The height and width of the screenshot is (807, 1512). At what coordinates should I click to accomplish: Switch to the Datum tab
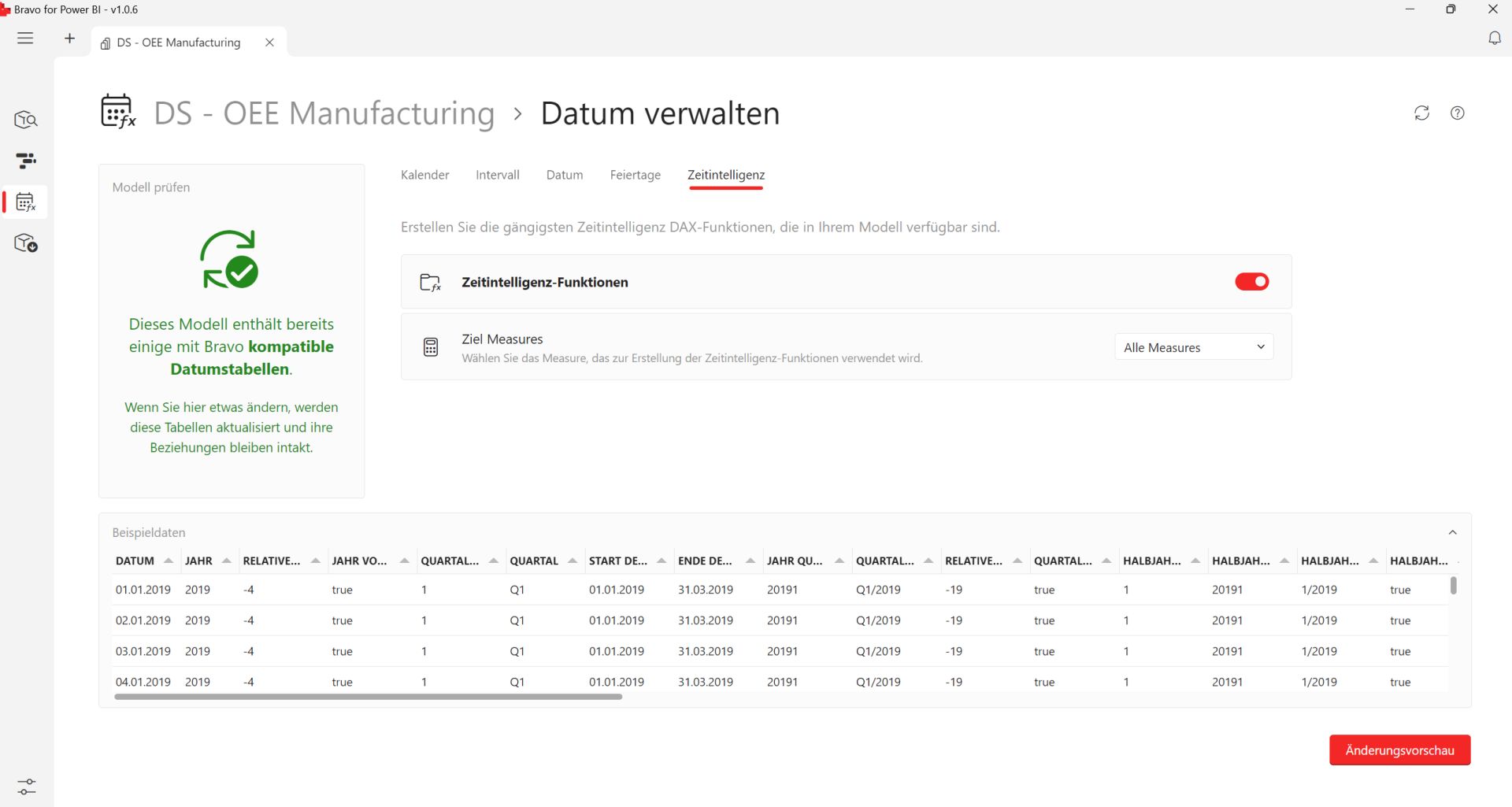click(x=565, y=175)
